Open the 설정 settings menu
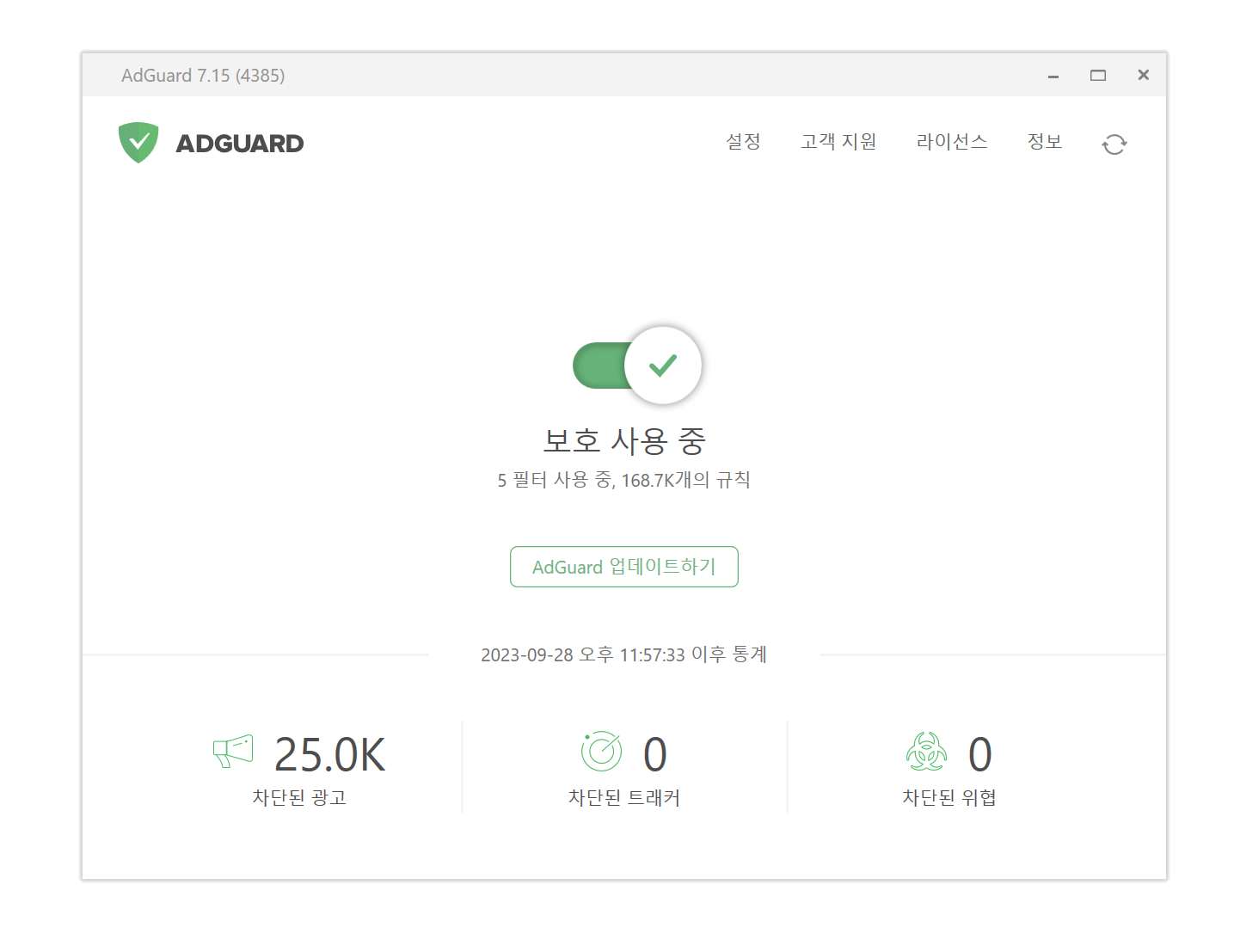1234x952 pixels. 743,142
